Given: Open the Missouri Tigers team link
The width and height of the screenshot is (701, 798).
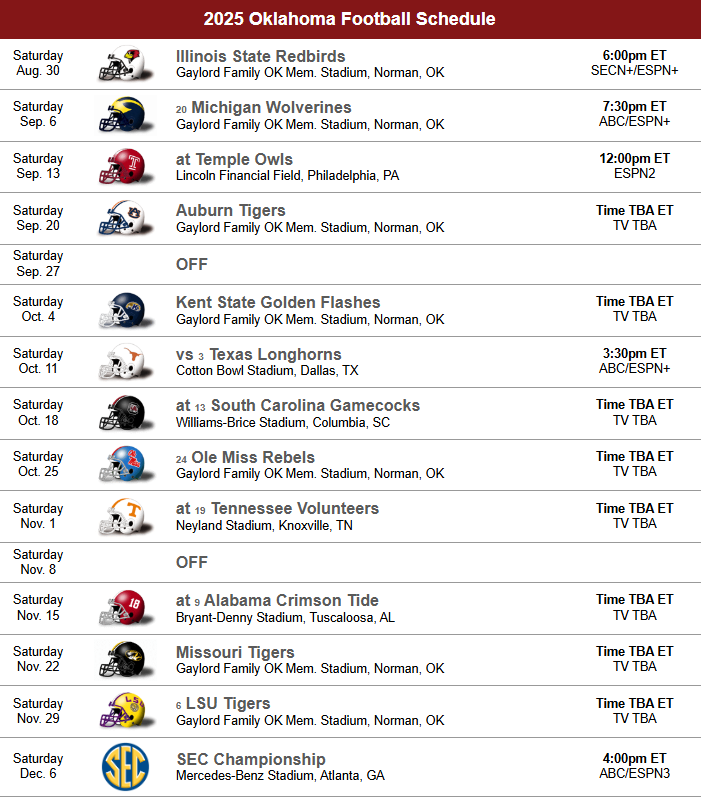Looking at the screenshot, I should 235,652.
